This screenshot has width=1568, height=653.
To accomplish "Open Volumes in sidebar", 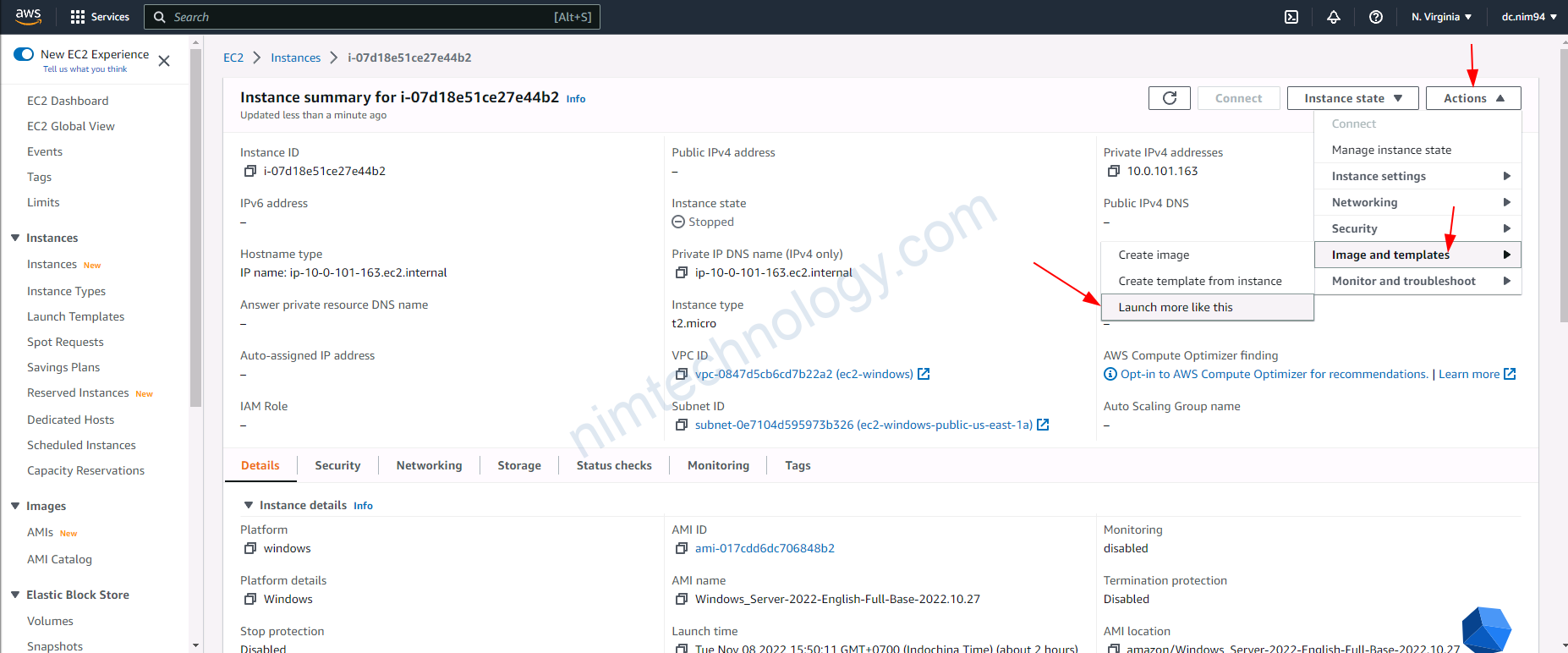I will pyautogui.click(x=50, y=621).
